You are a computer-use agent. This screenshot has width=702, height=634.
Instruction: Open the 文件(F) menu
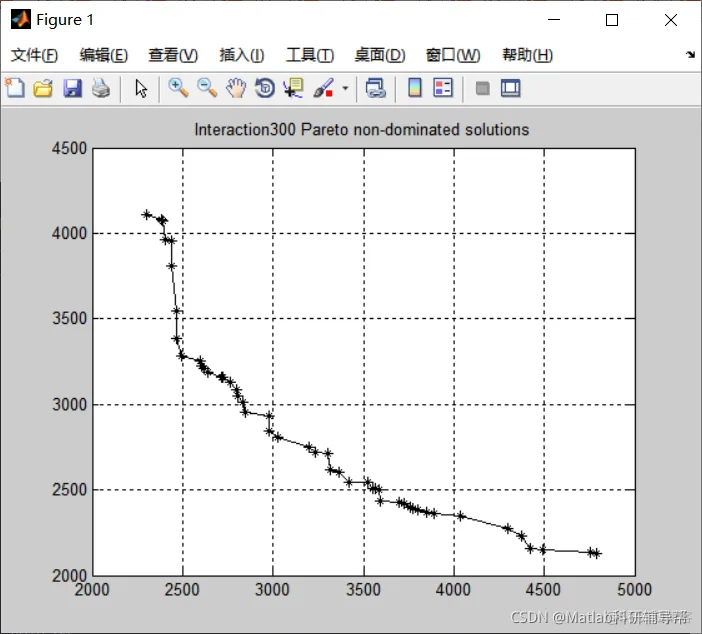34,56
